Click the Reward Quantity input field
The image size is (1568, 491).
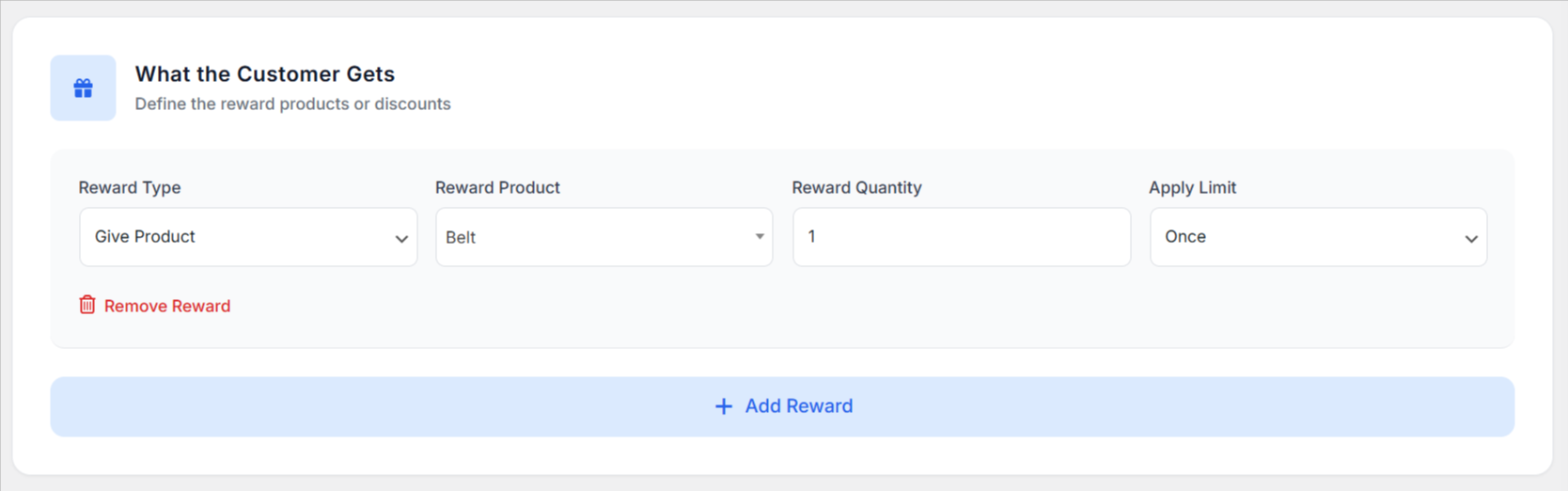click(961, 237)
